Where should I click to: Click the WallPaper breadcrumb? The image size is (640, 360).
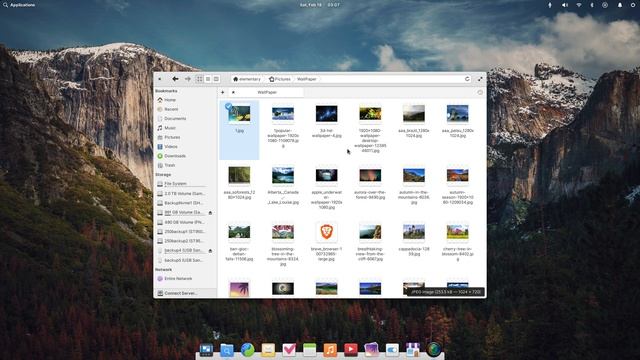tap(307, 79)
